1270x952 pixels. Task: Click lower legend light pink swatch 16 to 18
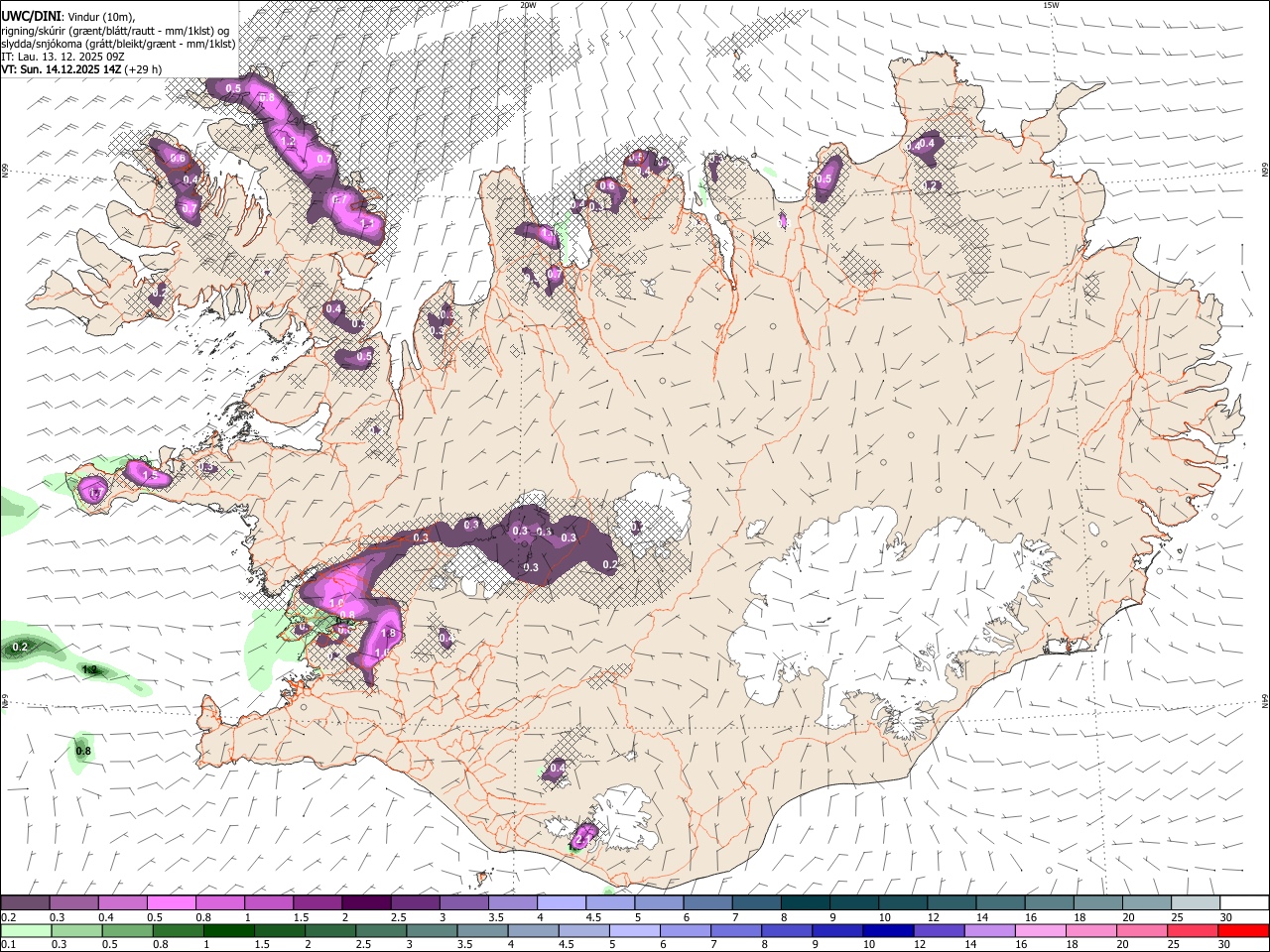pyautogui.click(x=1040, y=930)
